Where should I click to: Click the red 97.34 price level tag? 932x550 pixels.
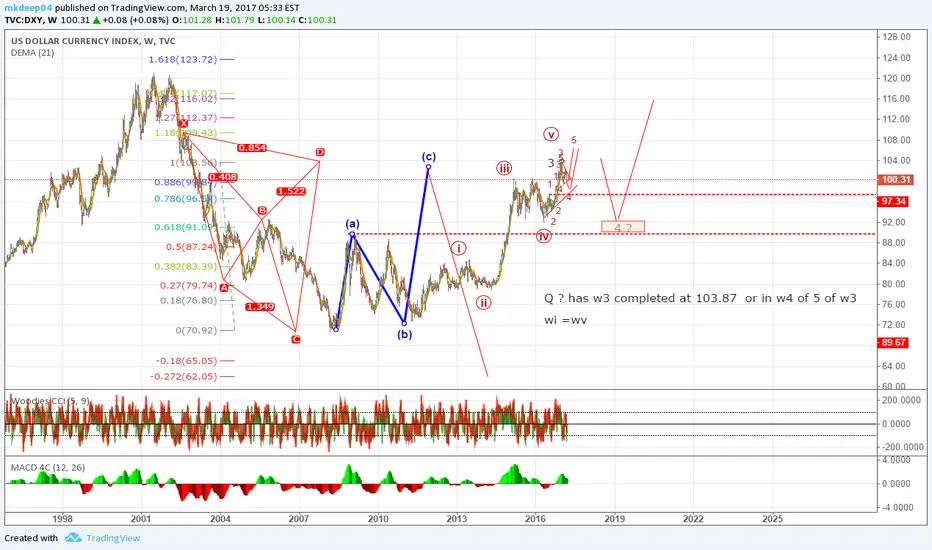pyautogui.click(x=893, y=202)
